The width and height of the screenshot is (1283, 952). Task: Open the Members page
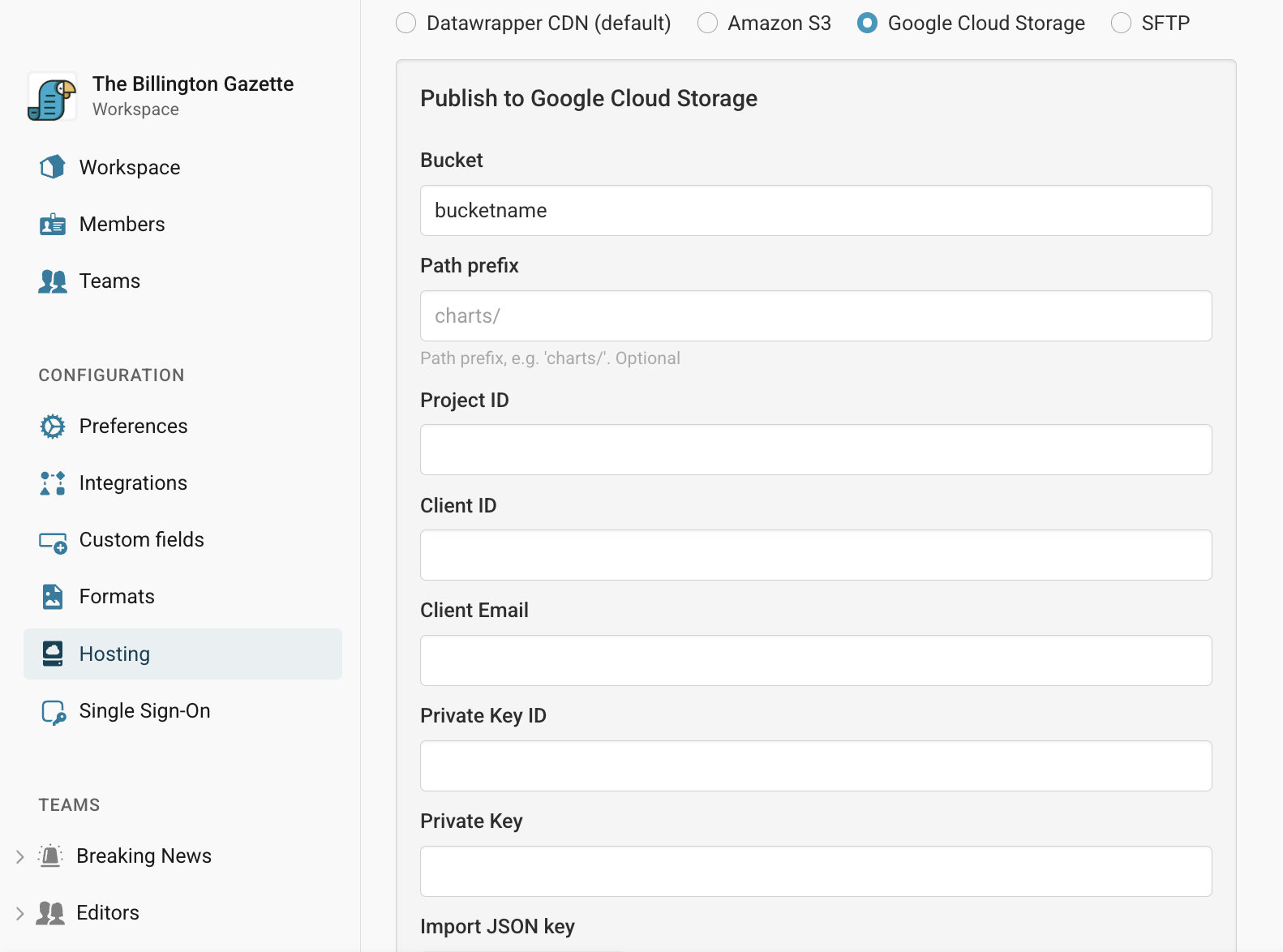point(182,224)
